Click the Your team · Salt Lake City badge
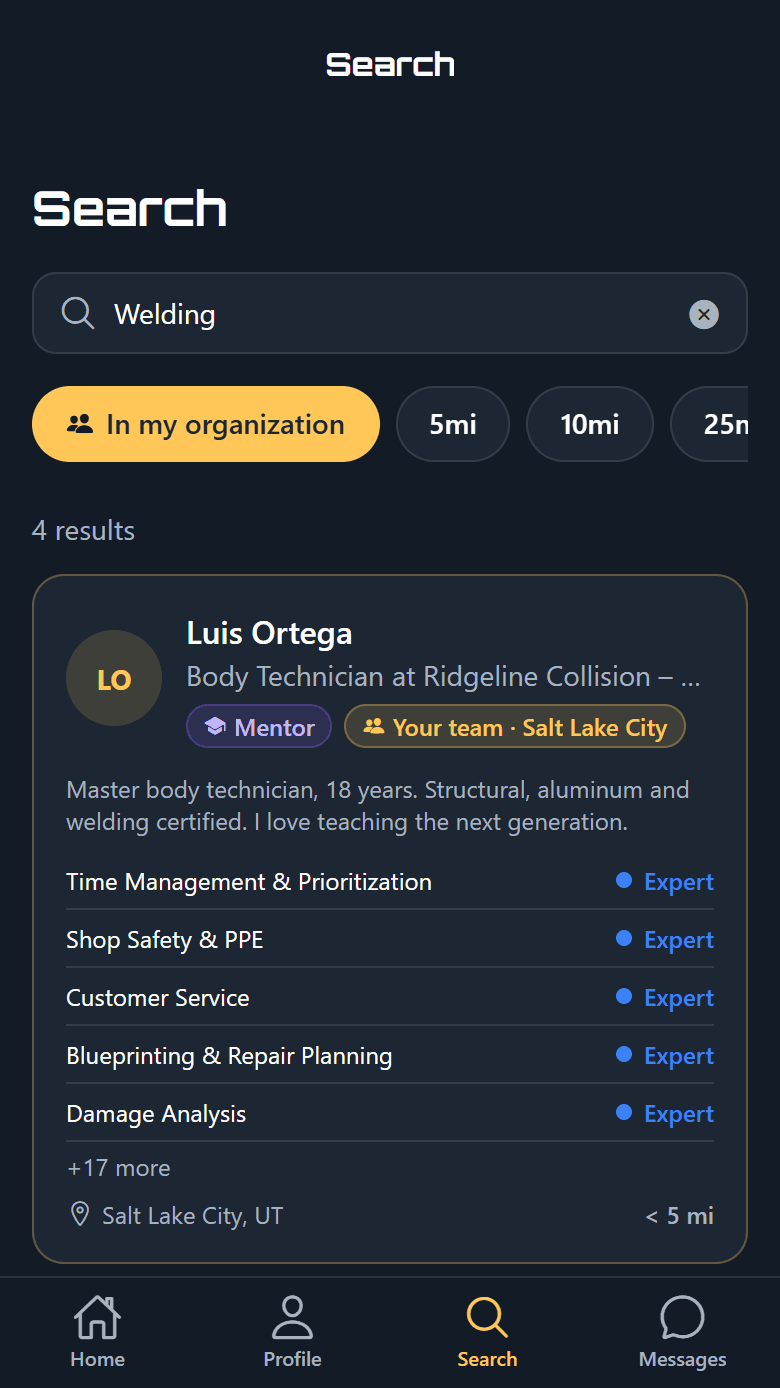 515,727
